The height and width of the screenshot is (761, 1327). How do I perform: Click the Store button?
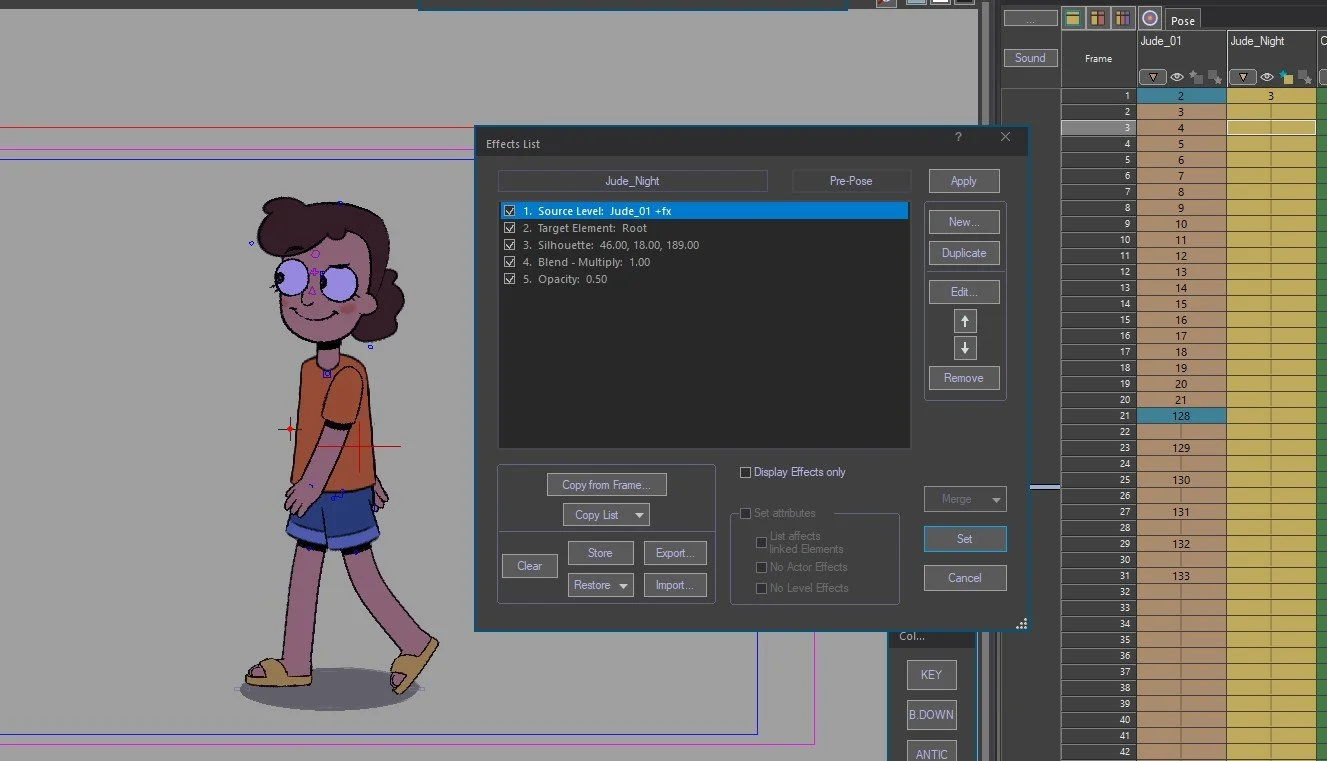click(600, 553)
